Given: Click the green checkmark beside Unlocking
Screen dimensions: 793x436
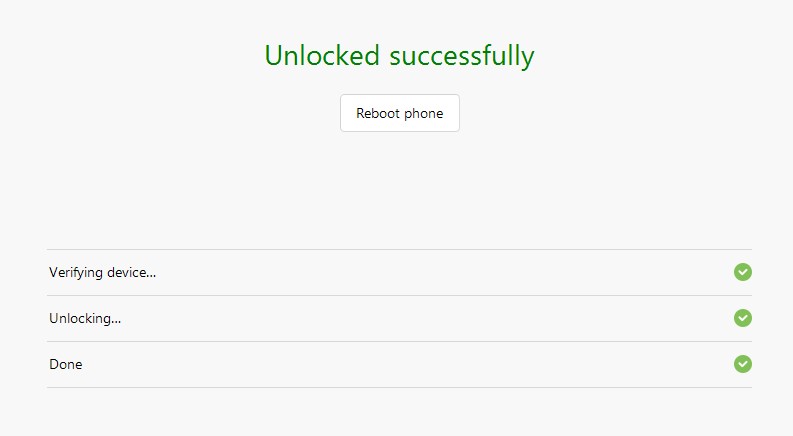Looking at the screenshot, I should (742, 318).
